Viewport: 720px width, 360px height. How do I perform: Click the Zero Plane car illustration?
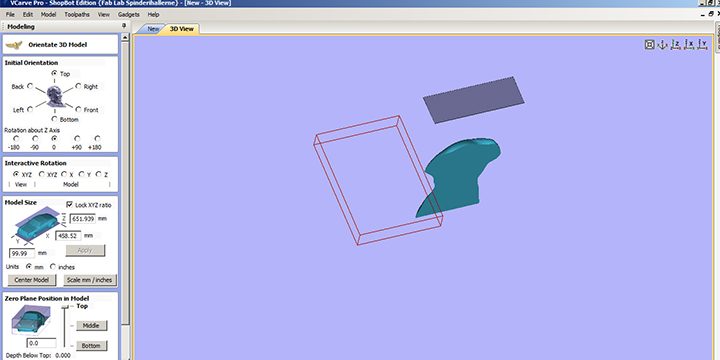point(30,320)
